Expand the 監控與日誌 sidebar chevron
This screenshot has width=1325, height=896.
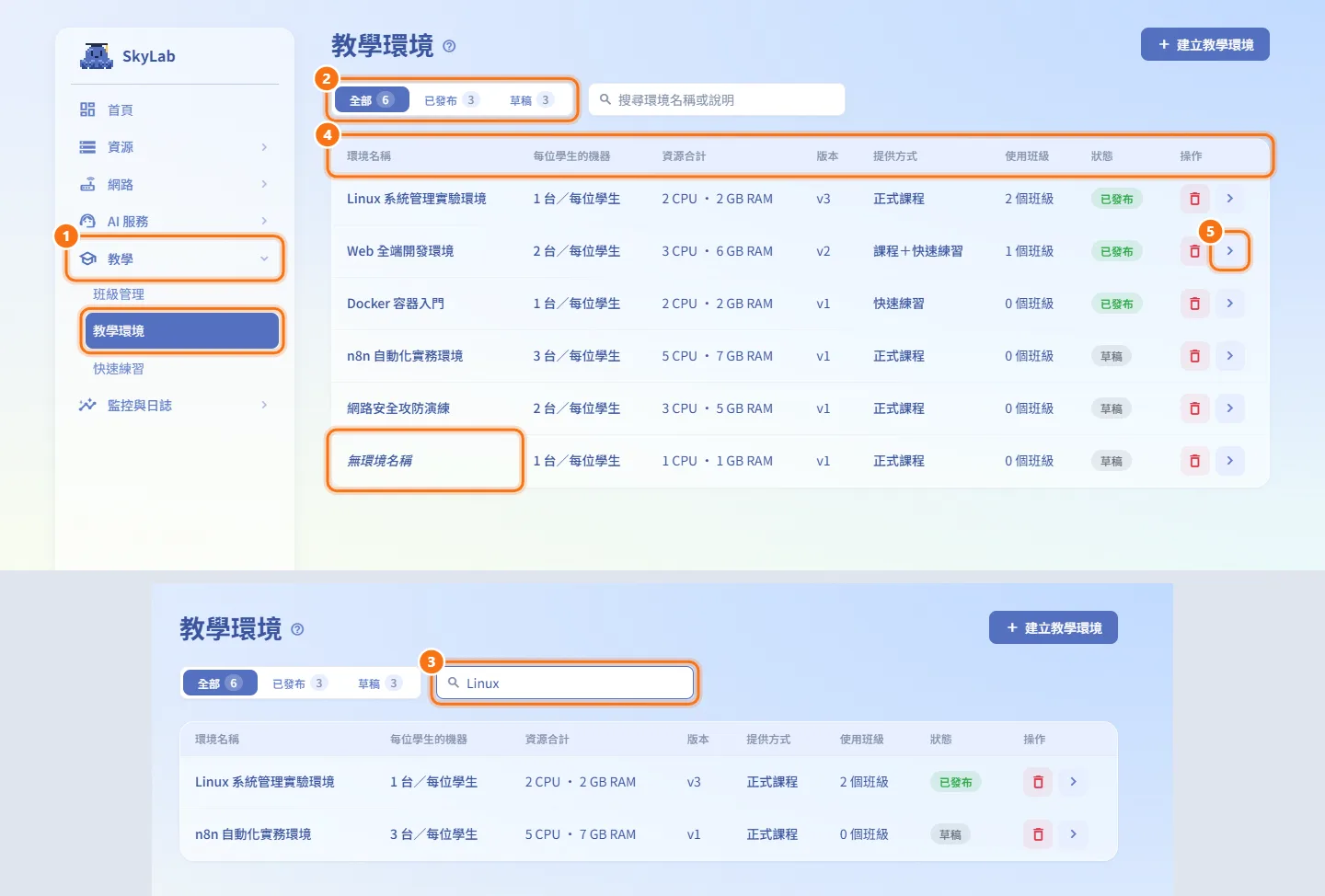264,405
